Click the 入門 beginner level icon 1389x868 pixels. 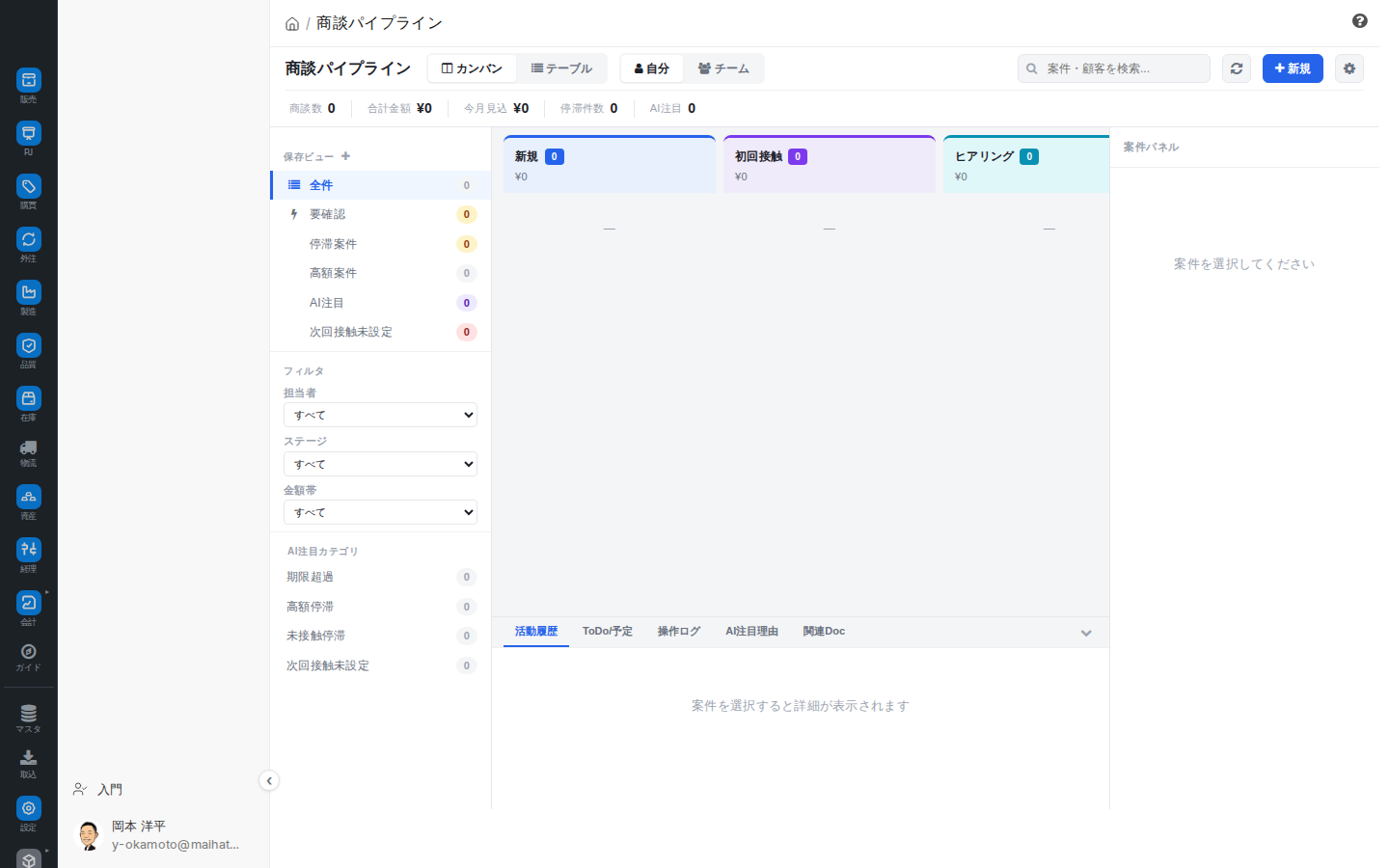tap(80, 789)
